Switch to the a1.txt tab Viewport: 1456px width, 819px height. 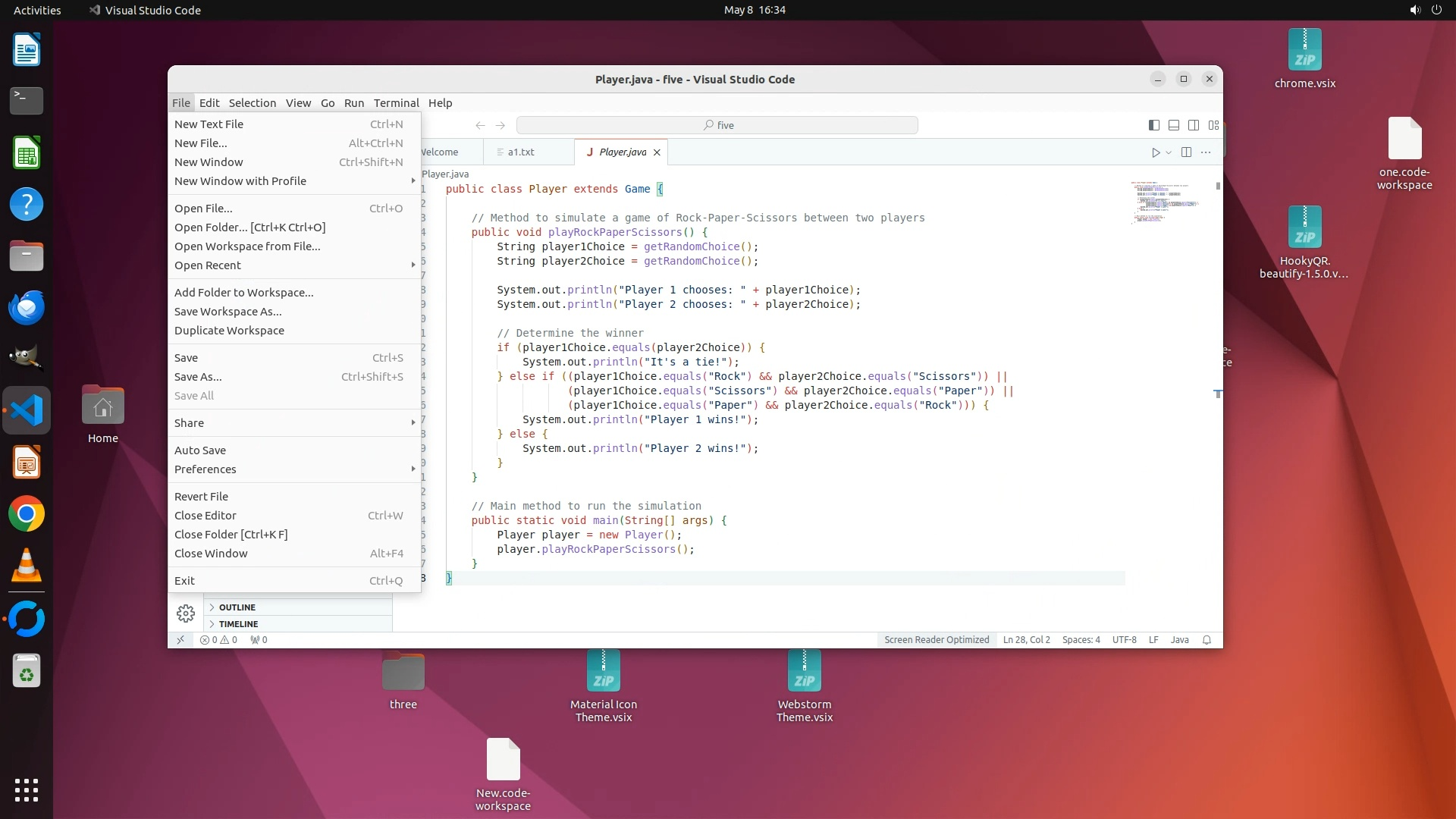[520, 152]
